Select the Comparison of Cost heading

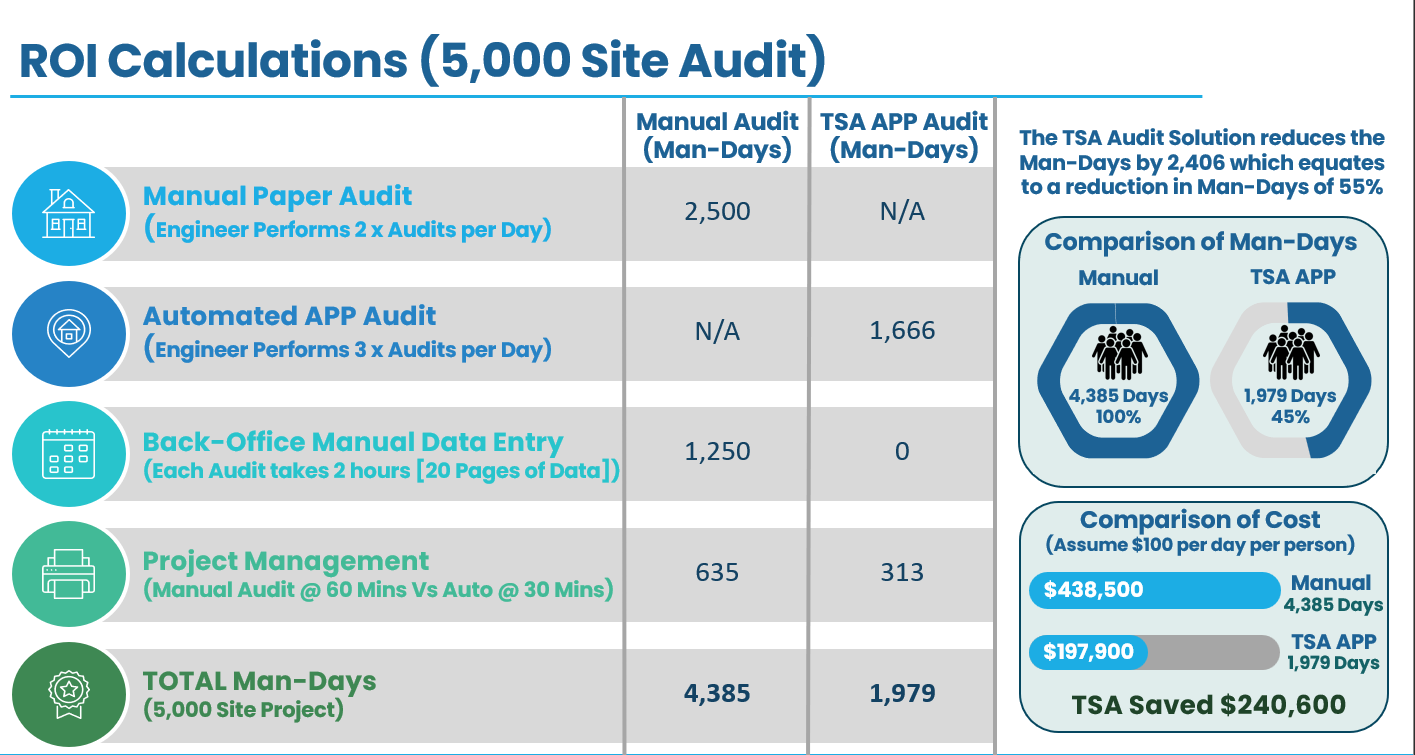coord(1200,520)
